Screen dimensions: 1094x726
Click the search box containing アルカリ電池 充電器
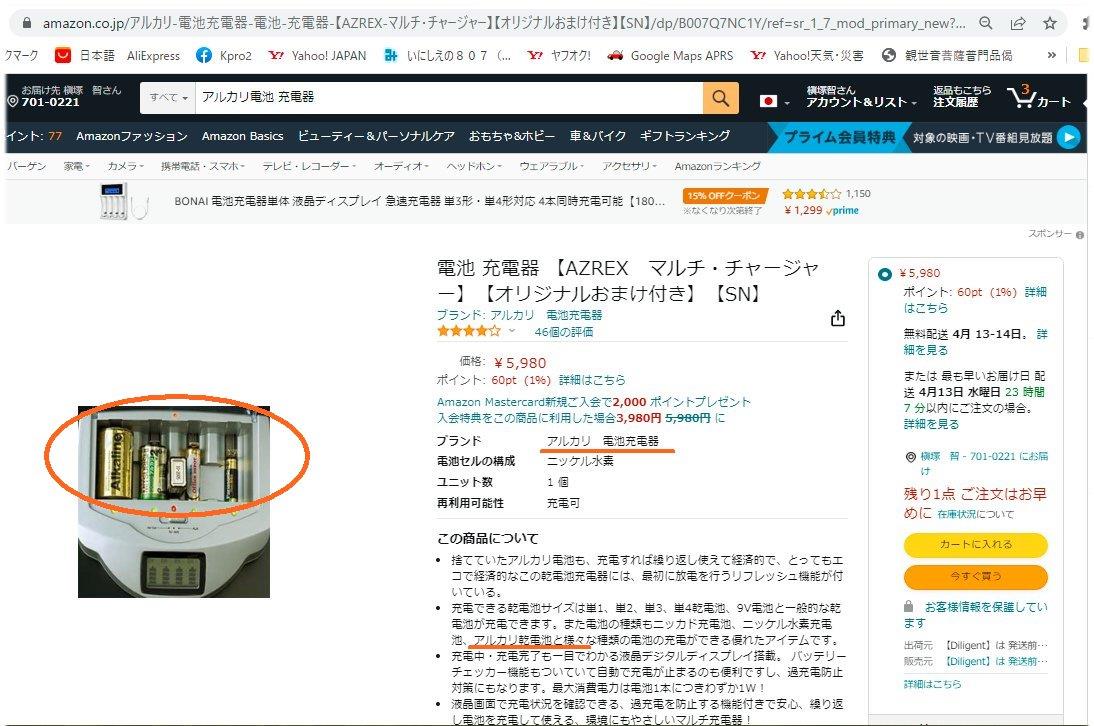click(x=449, y=98)
